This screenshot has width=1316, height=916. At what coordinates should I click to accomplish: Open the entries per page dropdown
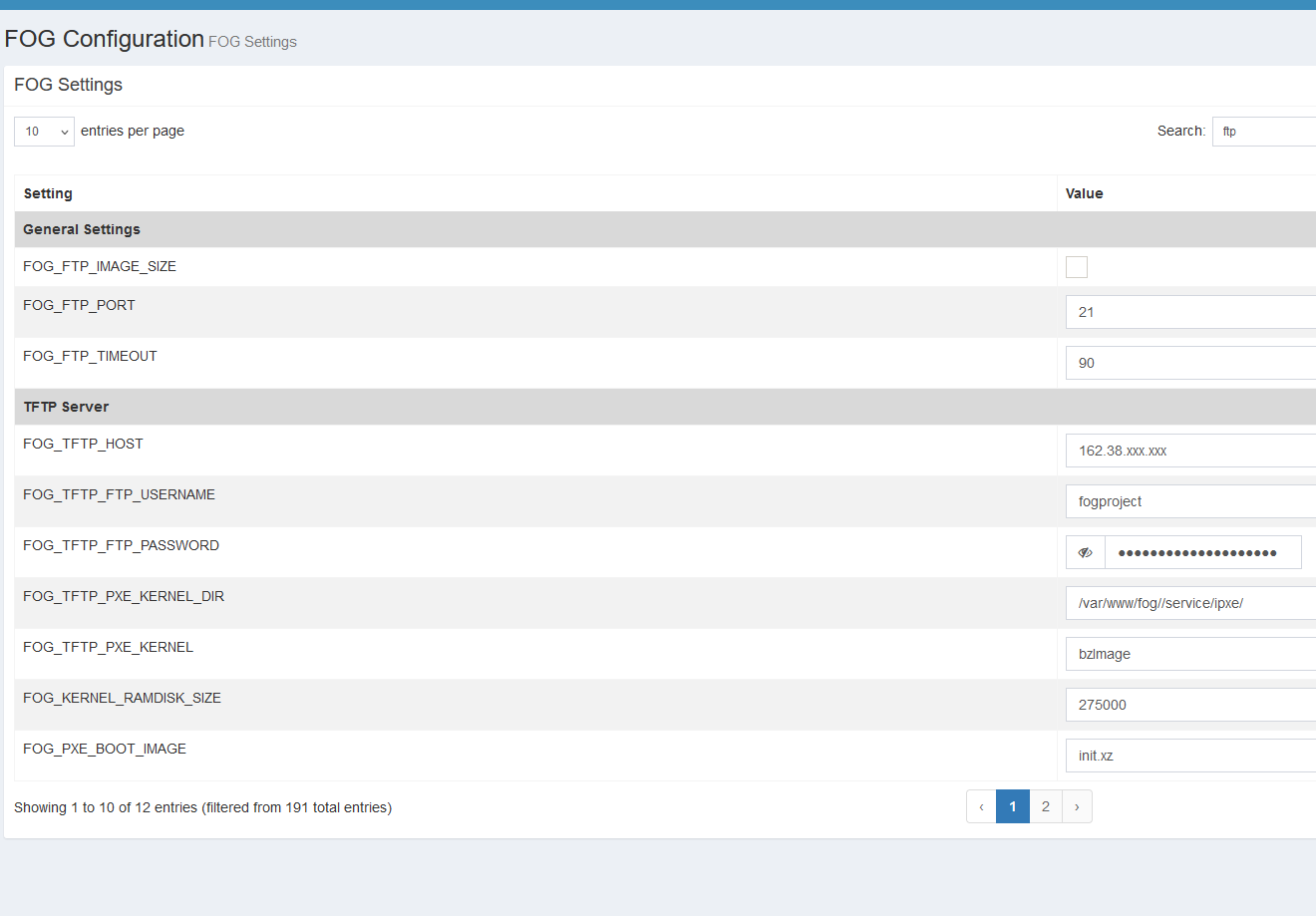(44, 132)
